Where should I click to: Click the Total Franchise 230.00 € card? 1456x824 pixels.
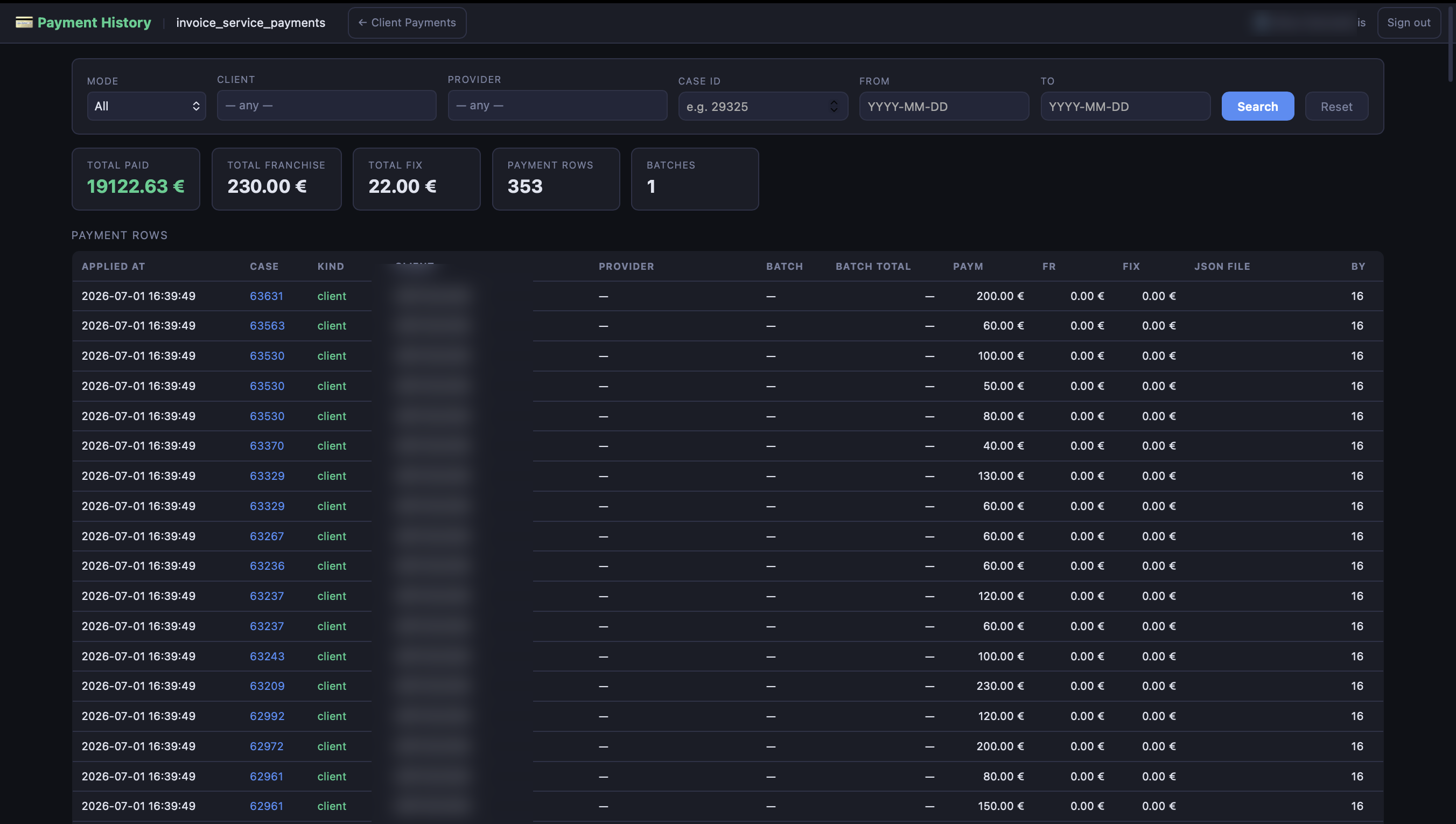(276, 179)
